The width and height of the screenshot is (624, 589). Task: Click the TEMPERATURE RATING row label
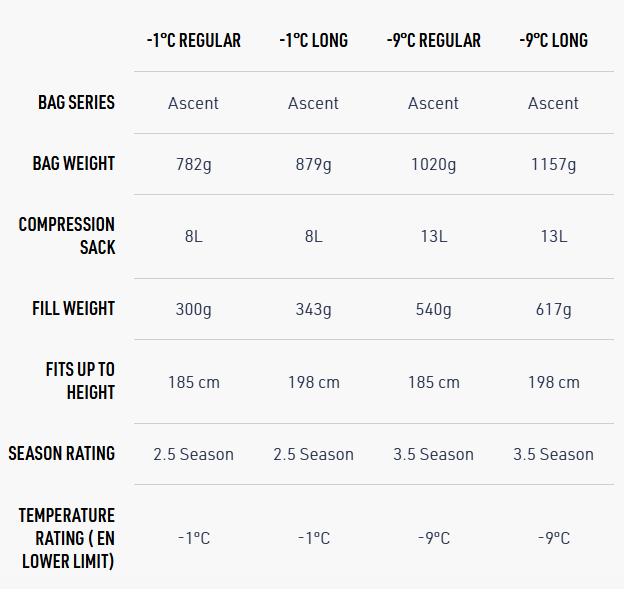coord(67,538)
